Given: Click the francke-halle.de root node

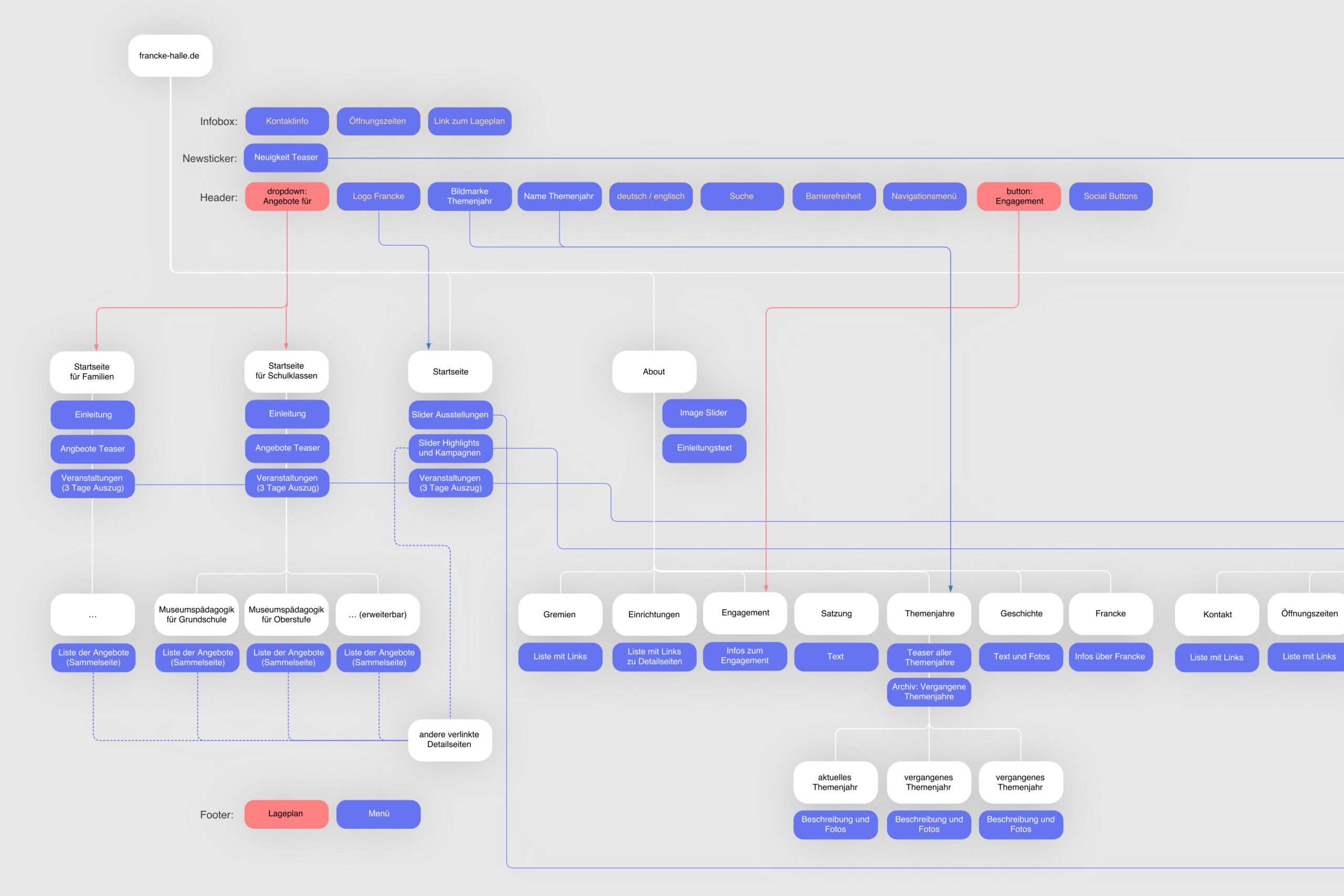Looking at the screenshot, I should tap(170, 56).
